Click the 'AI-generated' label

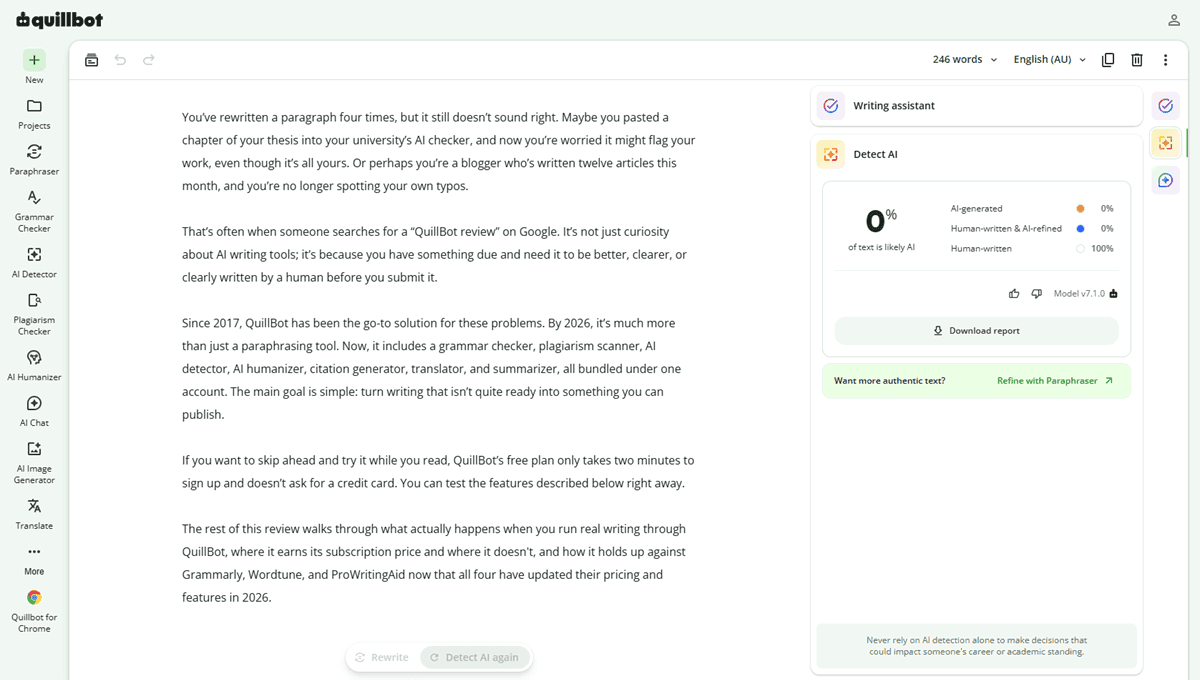[976, 209]
